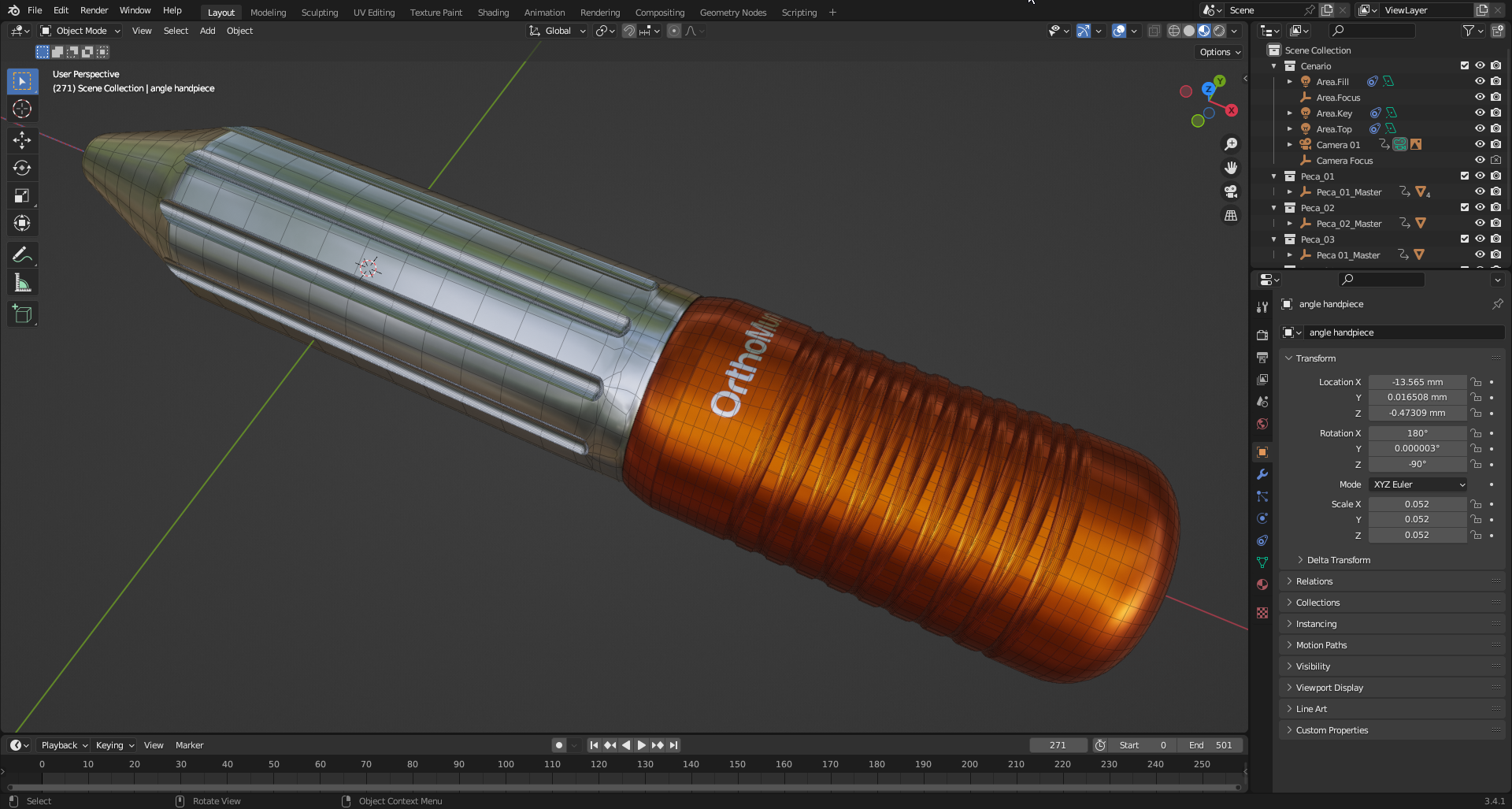Switch to solid viewport shading
1512x809 pixels.
1189,31
